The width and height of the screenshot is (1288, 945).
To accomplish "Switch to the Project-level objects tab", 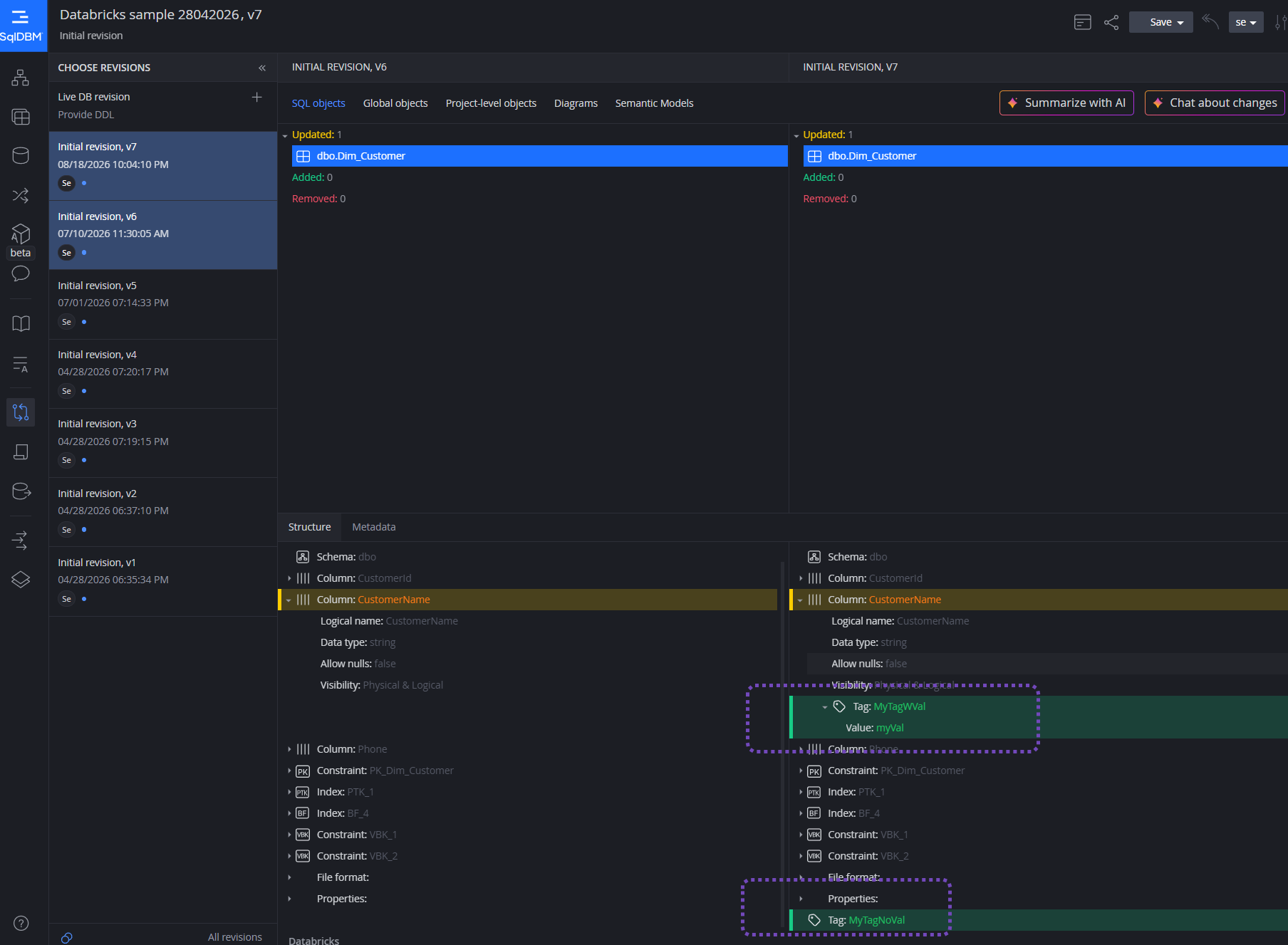I will 491,103.
